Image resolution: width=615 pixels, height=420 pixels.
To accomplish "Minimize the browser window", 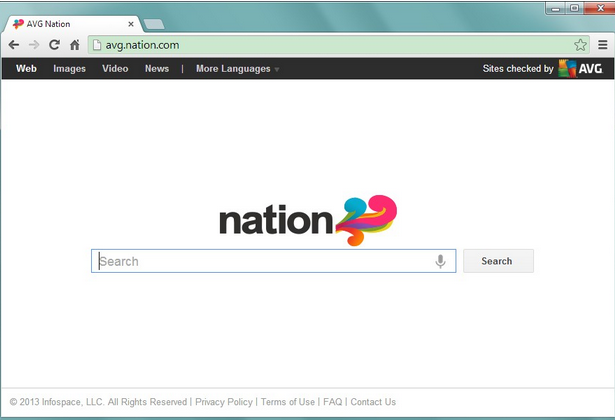I will point(555,8).
